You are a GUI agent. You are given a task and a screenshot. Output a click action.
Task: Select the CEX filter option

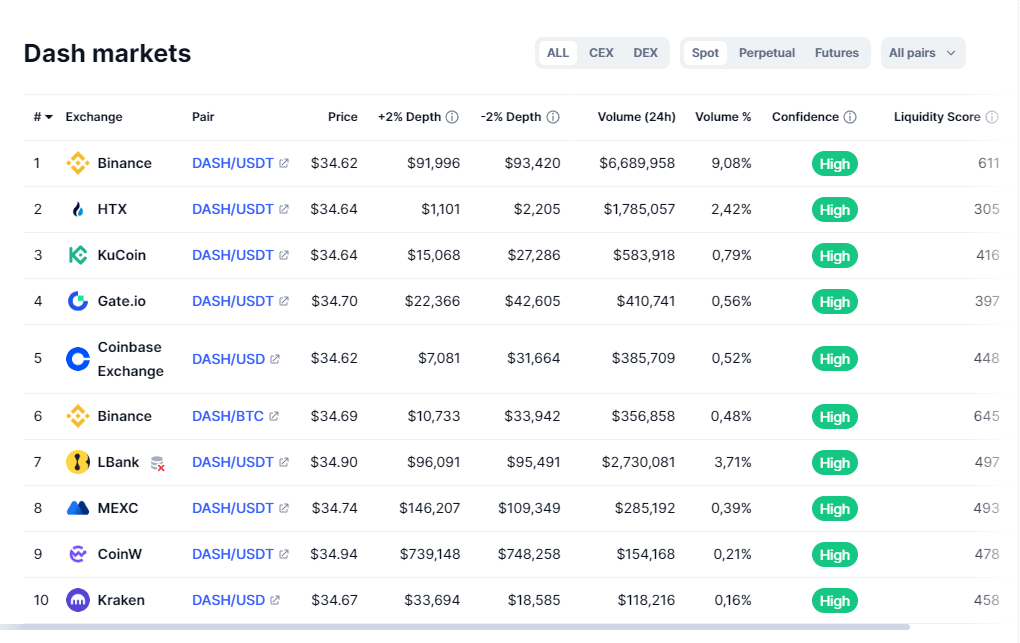click(601, 53)
